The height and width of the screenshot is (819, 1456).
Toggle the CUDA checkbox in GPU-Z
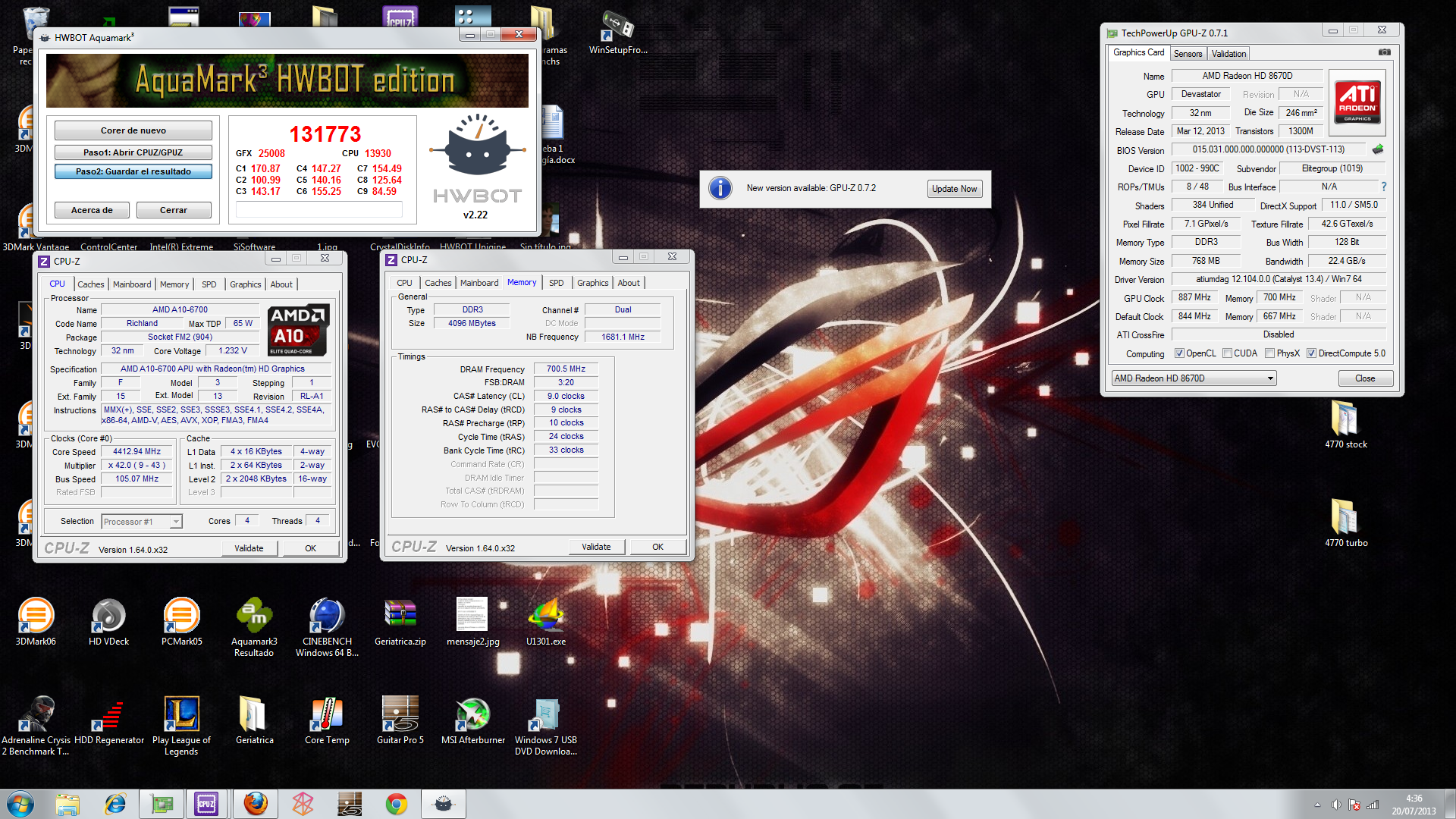[x=1227, y=353]
